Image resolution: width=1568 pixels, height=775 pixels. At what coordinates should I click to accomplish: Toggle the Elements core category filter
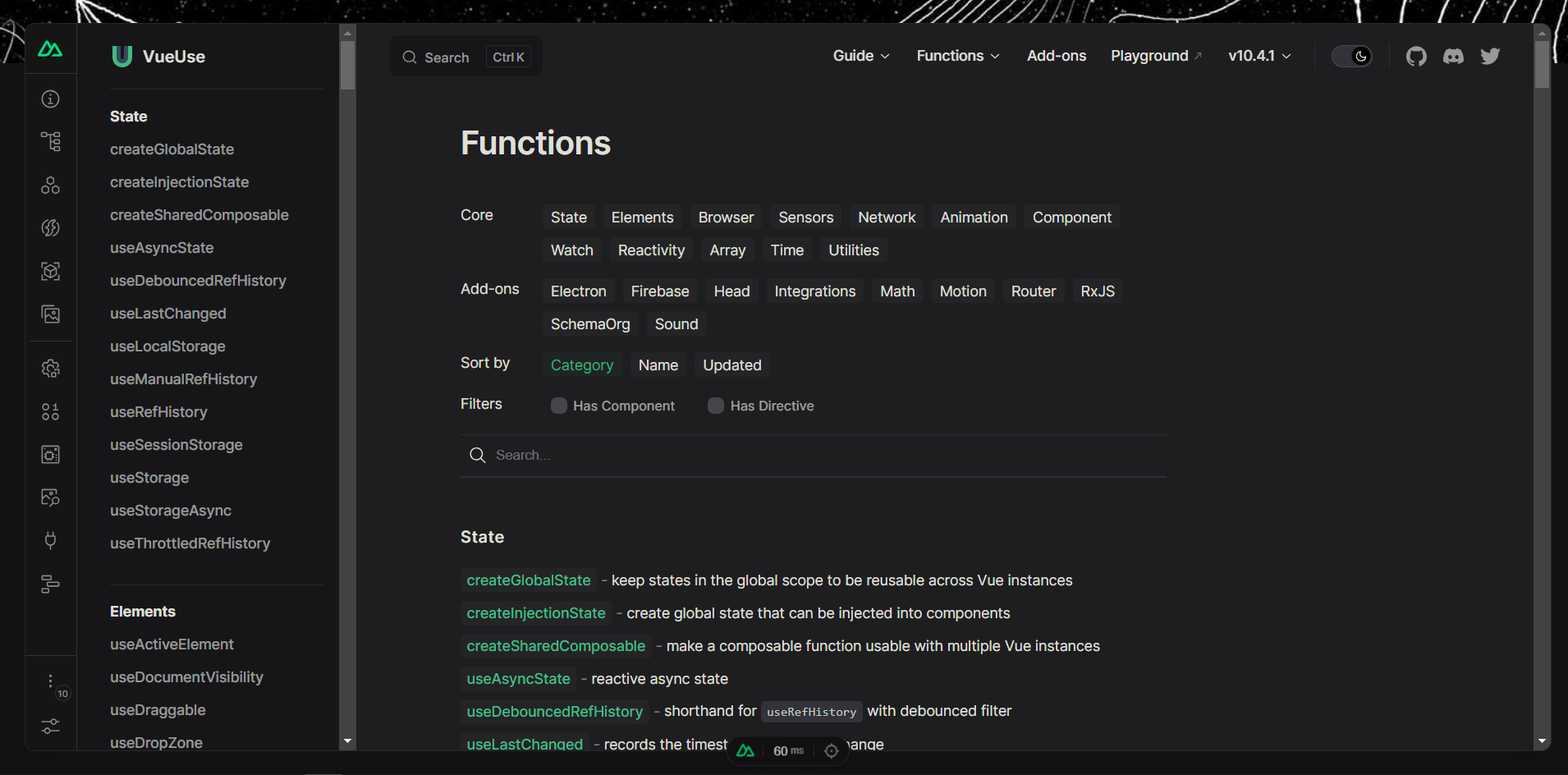643,218
